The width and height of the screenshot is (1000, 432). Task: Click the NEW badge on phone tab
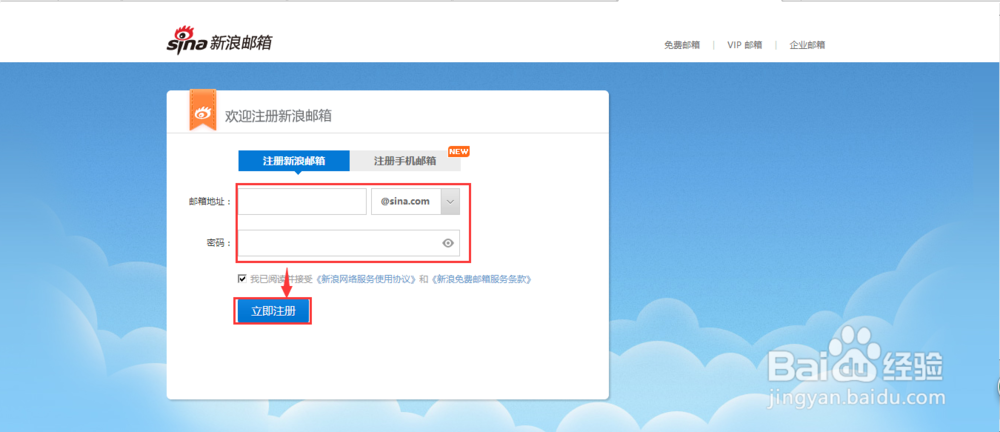[x=459, y=151]
